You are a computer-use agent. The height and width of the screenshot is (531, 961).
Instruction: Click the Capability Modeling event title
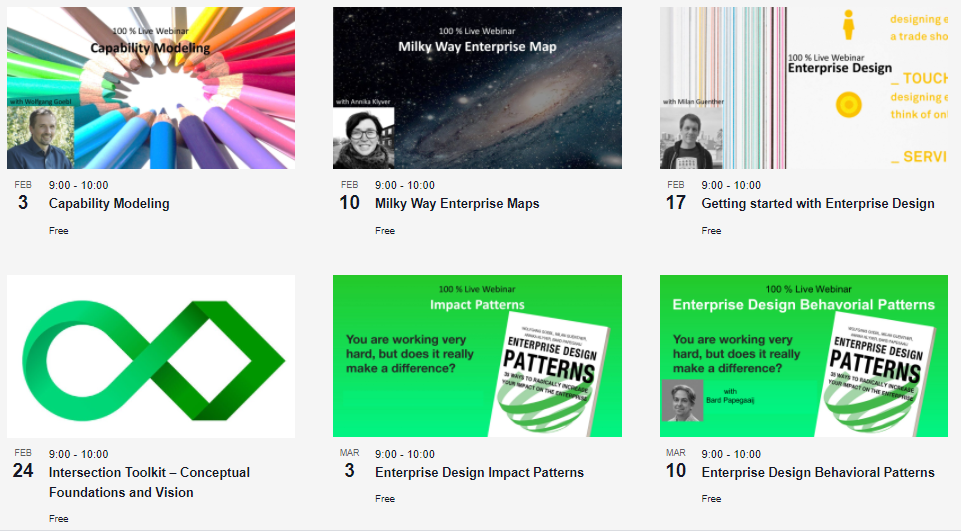(109, 203)
